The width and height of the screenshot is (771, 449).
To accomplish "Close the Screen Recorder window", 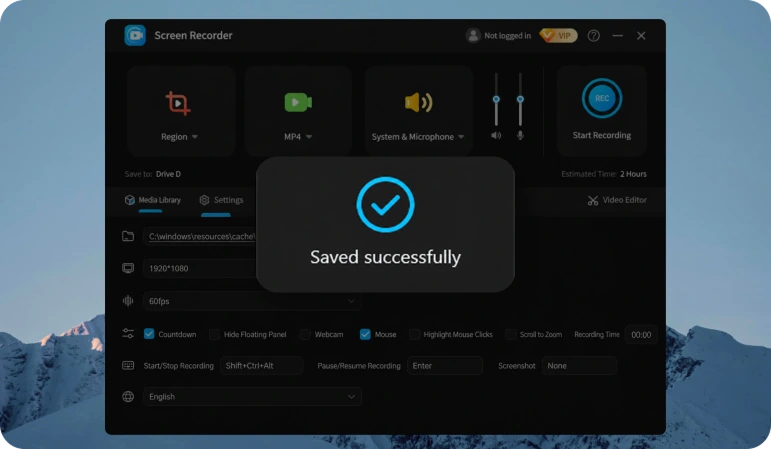I will 641,35.
